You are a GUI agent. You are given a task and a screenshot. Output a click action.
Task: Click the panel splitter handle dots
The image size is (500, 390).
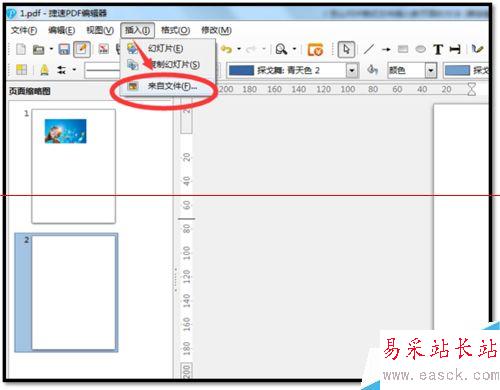tap(175, 280)
